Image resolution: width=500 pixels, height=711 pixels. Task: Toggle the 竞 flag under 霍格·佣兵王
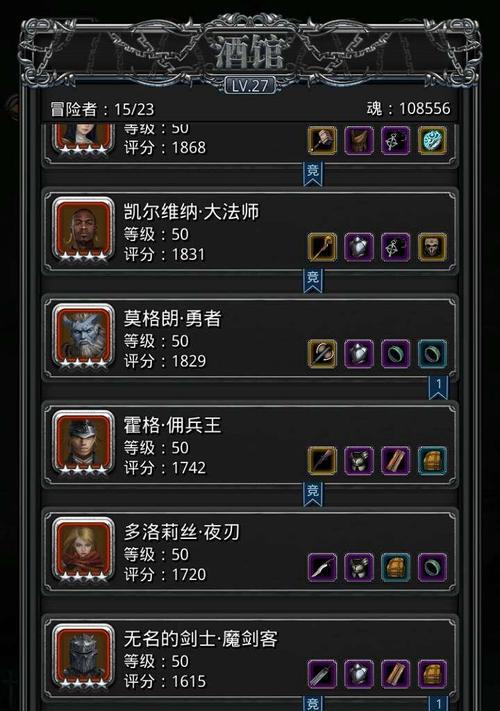click(x=313, y=493)
